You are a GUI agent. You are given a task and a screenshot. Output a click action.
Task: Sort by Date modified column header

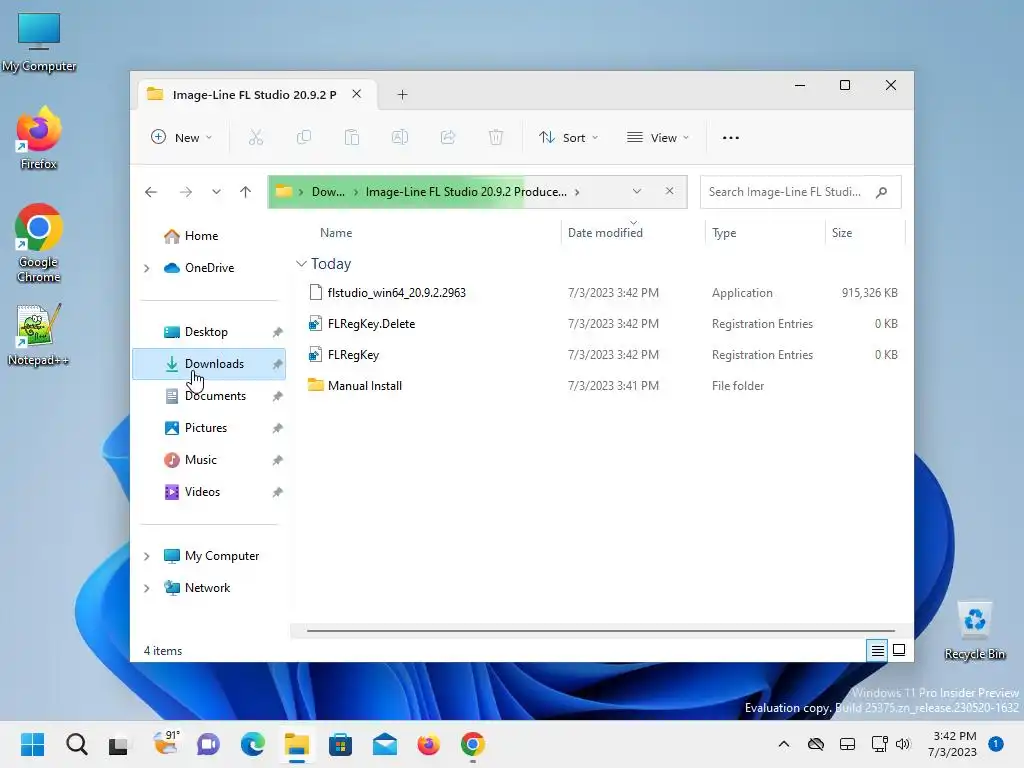point(605,233)
